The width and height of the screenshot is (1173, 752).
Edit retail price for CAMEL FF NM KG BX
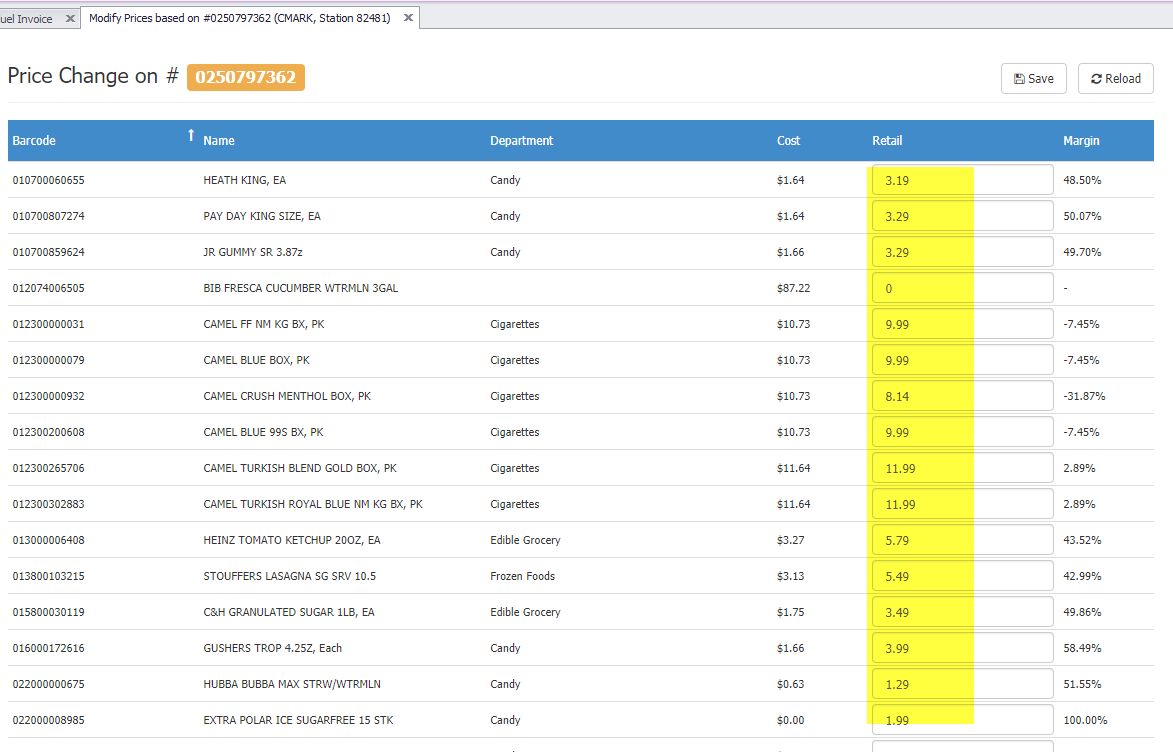pyautogui.click(x=962, y=324)
